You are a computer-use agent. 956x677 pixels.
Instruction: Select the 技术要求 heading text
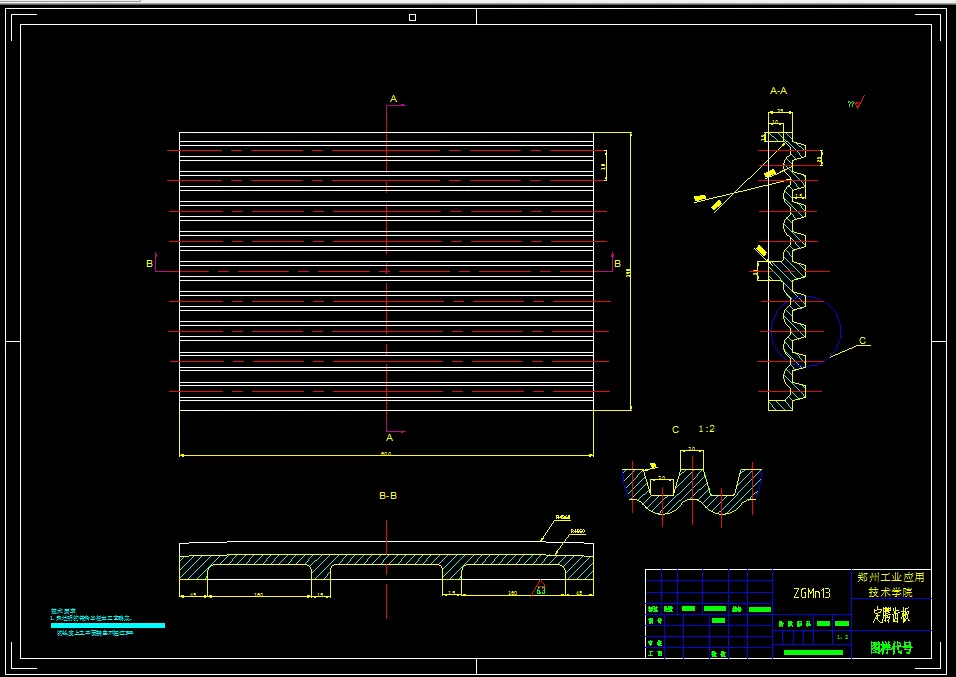click(63, 611)
